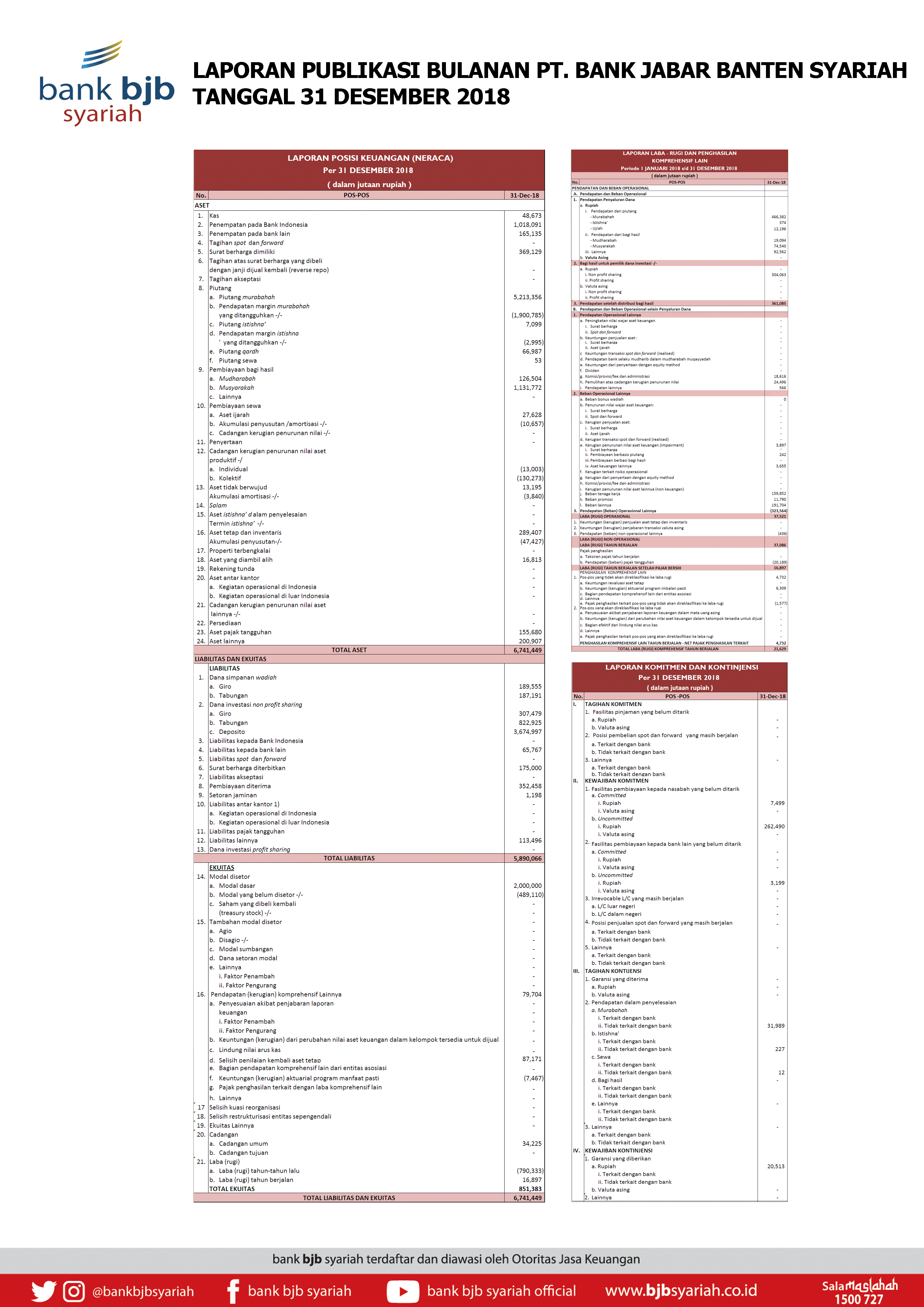This screenshot has width=924, height=1307.
Task: Click the 'Piutang murabahah' row
Action: (x=369, y=297)
